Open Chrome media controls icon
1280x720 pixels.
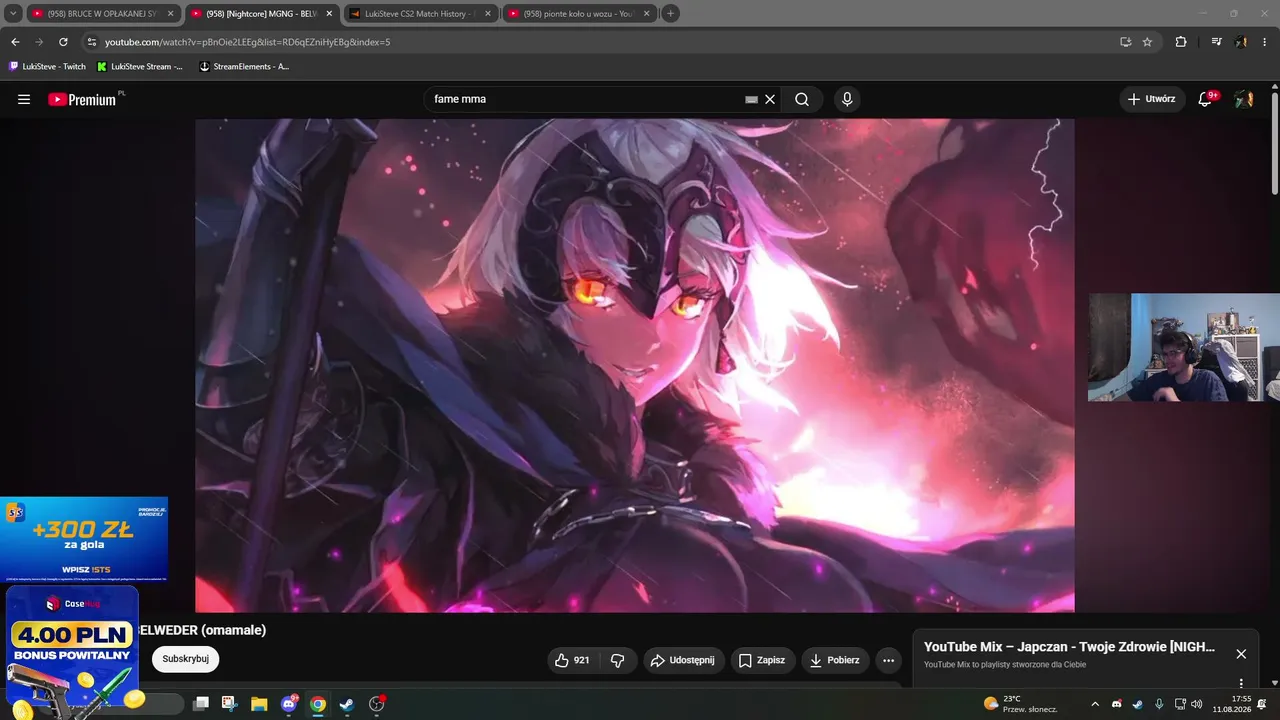point(1216,42)
